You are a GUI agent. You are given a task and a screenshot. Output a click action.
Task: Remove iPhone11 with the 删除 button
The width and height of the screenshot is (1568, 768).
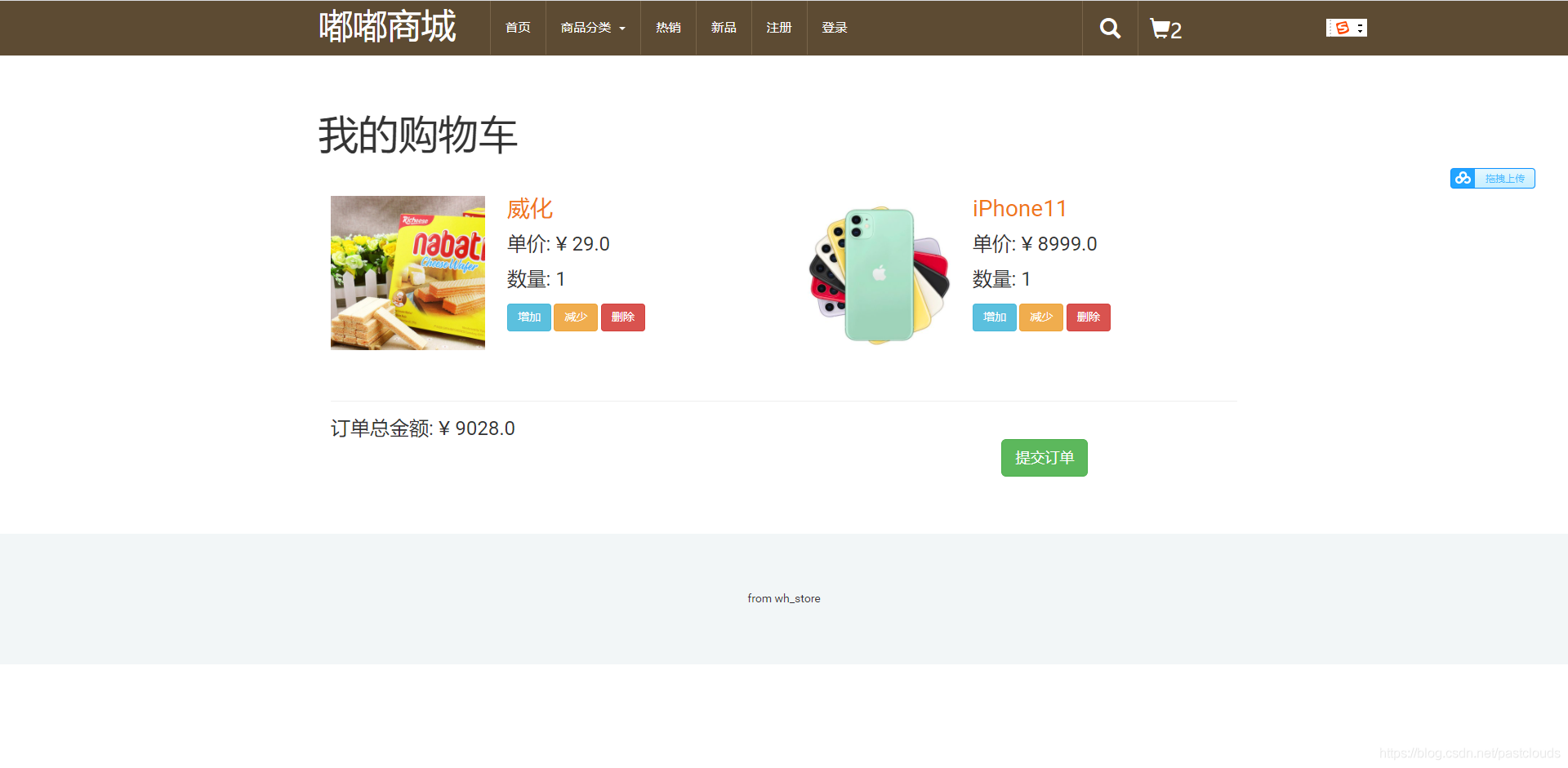point(1089,317)
